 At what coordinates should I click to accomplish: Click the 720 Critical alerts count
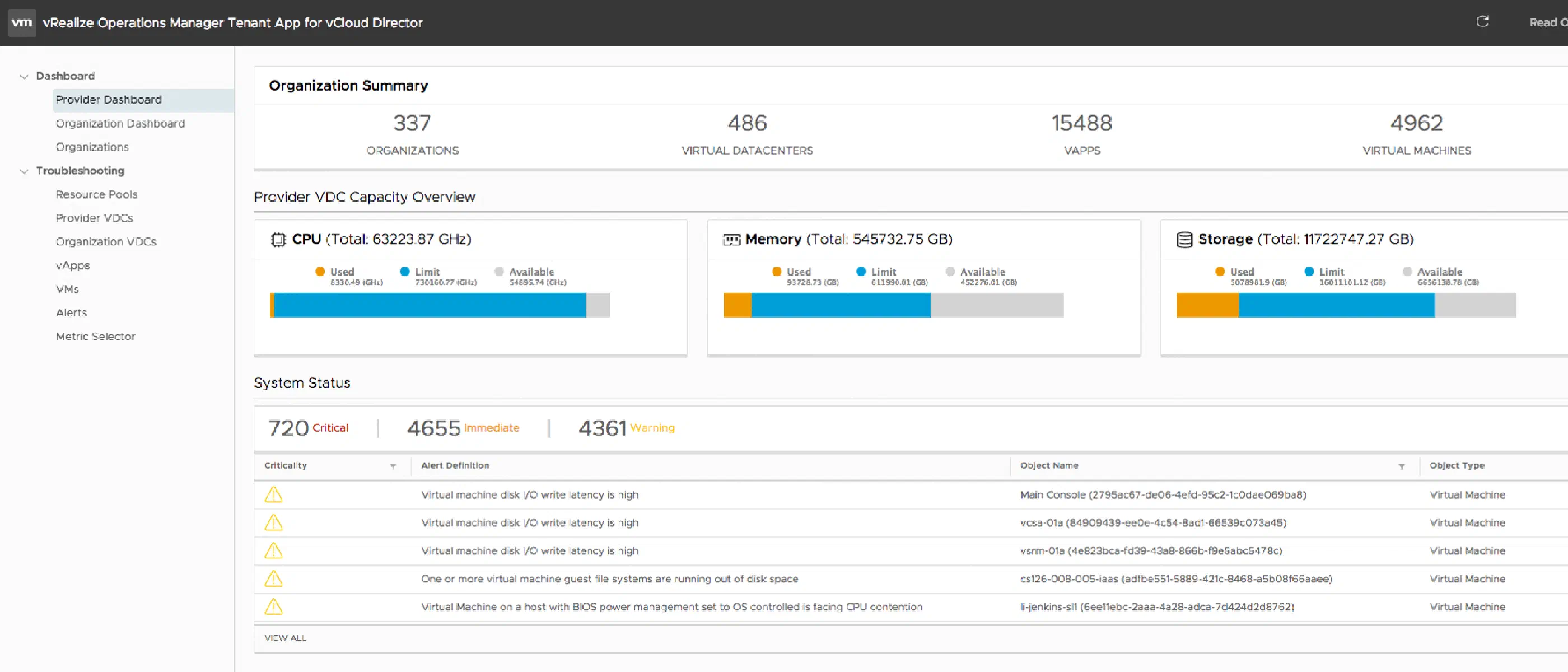pos(288,428)
